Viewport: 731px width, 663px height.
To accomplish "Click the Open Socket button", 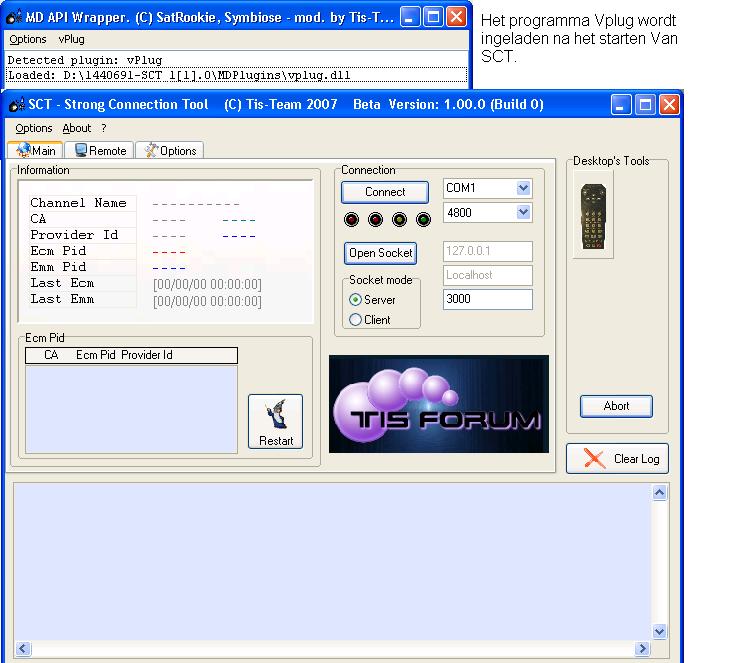I will [x=380, y=253].
